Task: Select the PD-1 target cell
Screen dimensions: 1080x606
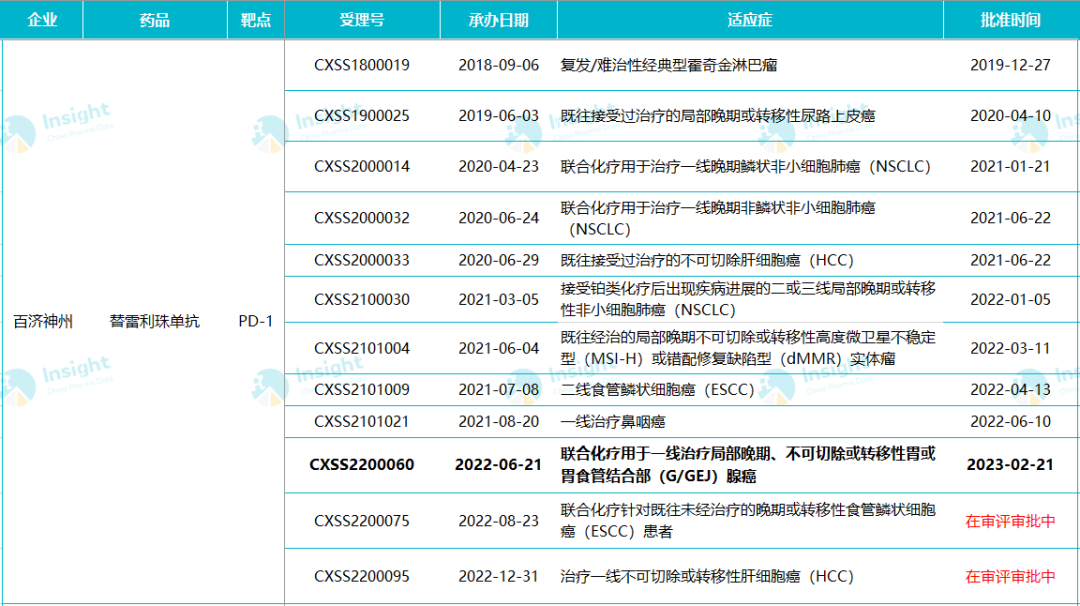Action: coord(255,322)
